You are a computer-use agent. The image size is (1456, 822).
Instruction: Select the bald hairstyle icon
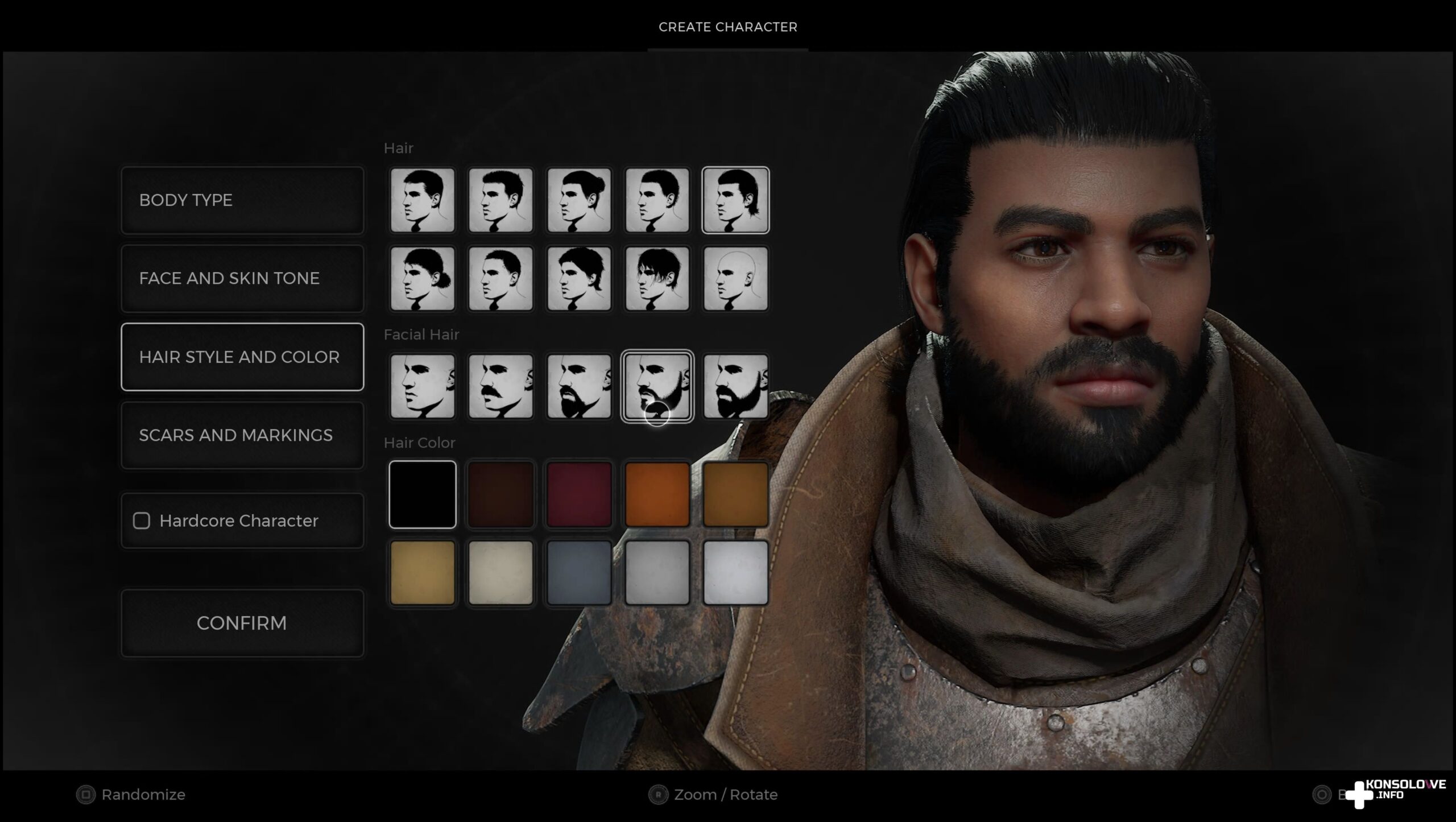[735, 279]
